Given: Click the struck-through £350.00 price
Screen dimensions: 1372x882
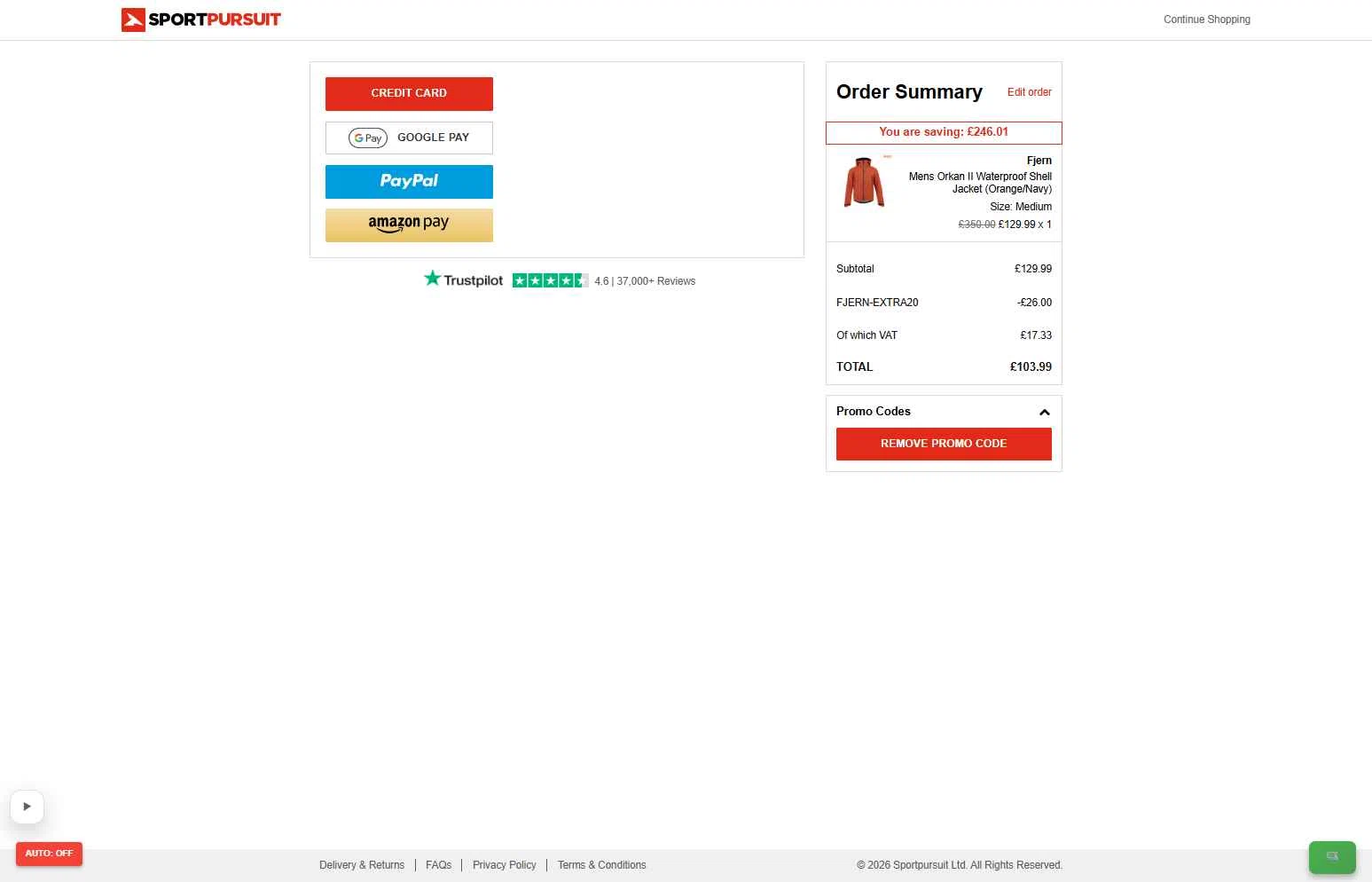Looking at the screenshot, I should [976, 224].
